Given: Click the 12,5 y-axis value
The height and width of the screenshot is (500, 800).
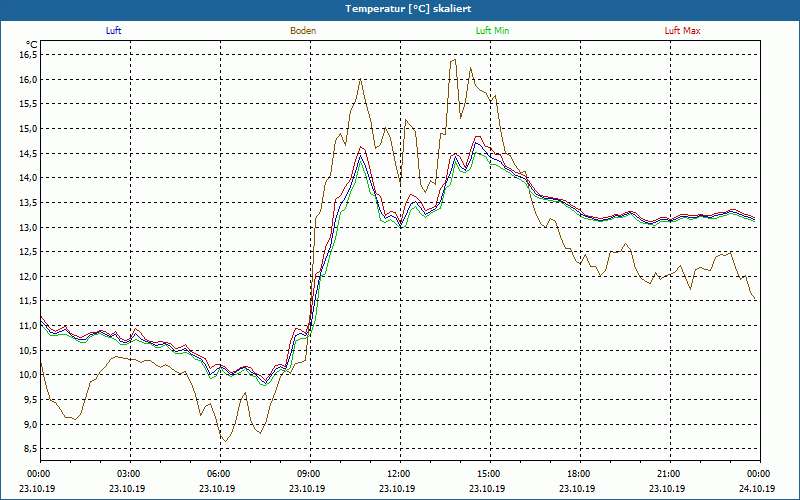Looking at the screenshot, I should 29,252.
